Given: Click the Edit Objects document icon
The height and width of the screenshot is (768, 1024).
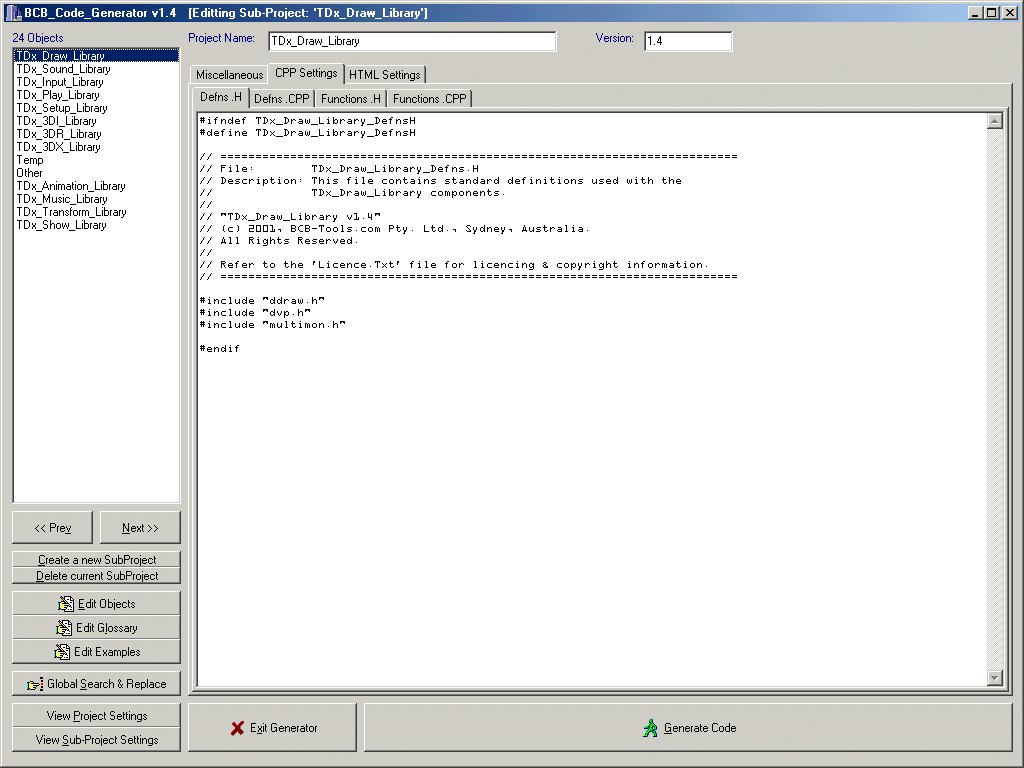Looking at the screenshot, I should (x=67, y=604).
